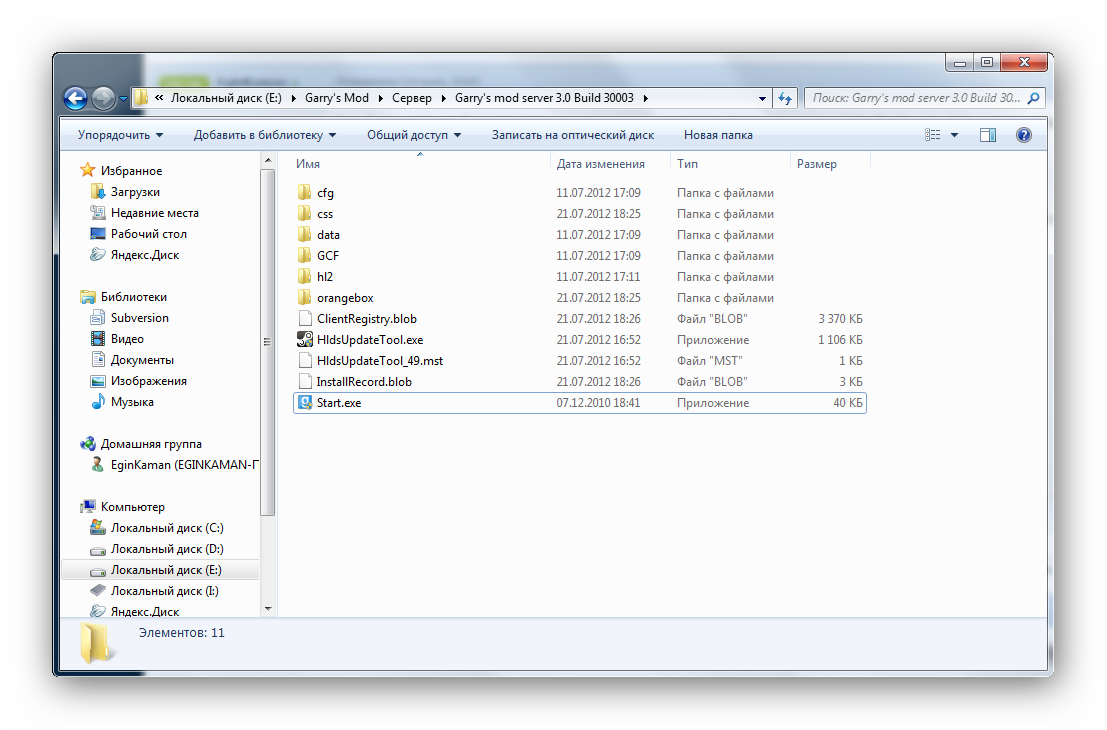The width and height of the screenshot is (1107, 730).
Task: Select the data folder icon
Action: coord(305,234)
